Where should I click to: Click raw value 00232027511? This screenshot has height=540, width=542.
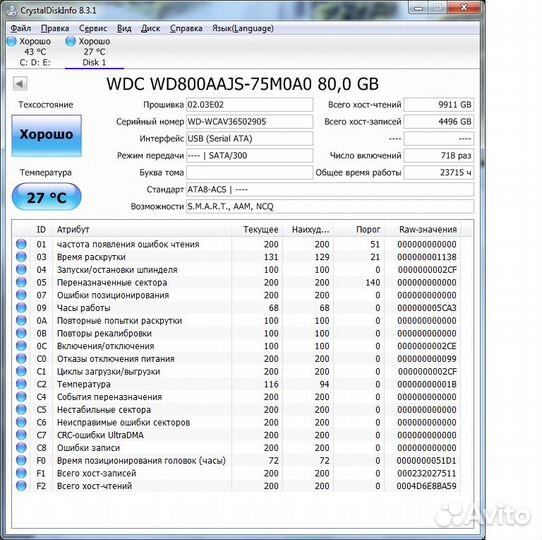427,473
